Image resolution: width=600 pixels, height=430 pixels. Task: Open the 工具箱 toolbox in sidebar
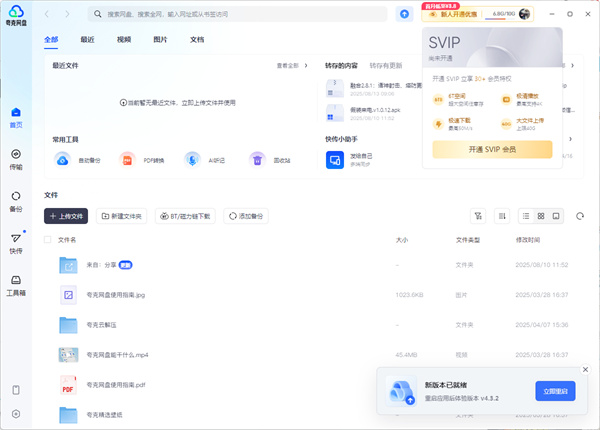tap(16, 286)
